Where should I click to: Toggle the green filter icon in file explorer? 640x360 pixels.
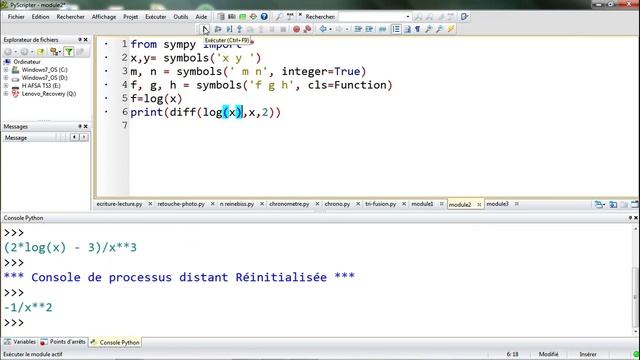coord(69,52)
